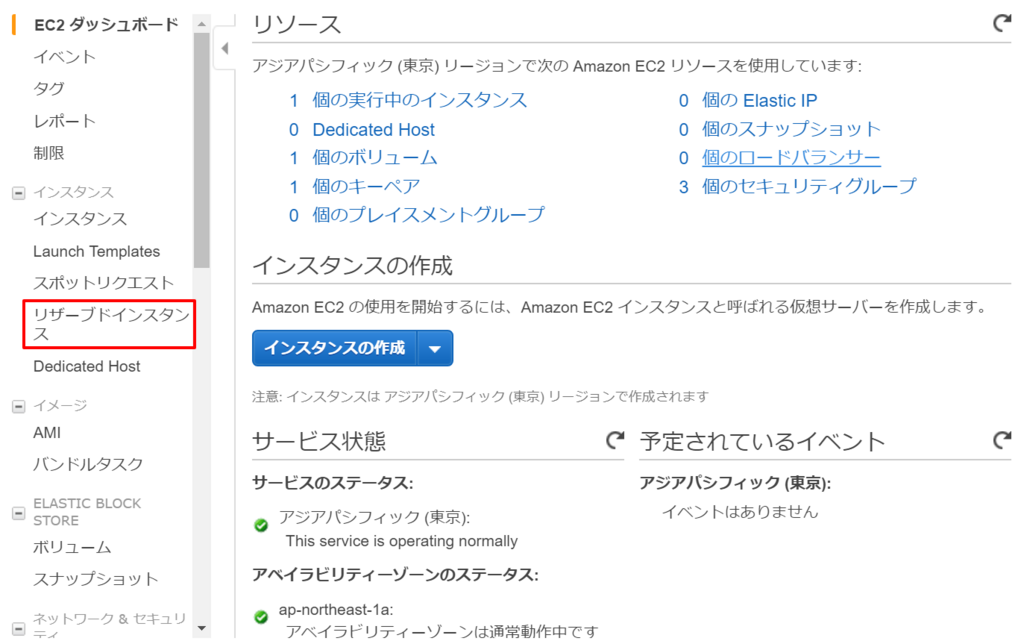Switch to リザーブドインスタンス
The width and height of the screenshot is (1024, 641).
tap(107, 324)
